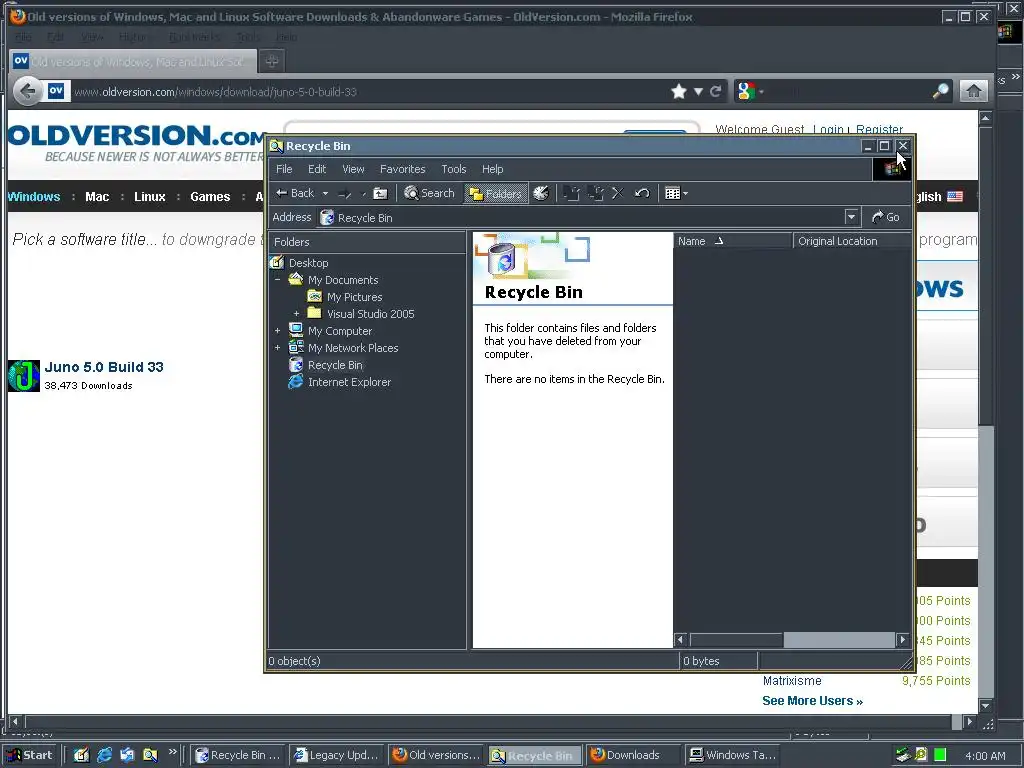The width and height of the screenshot is (1024, 768).
Task: Switch to Windows Task Manager taskbar button
Action: tap(732, 755)
